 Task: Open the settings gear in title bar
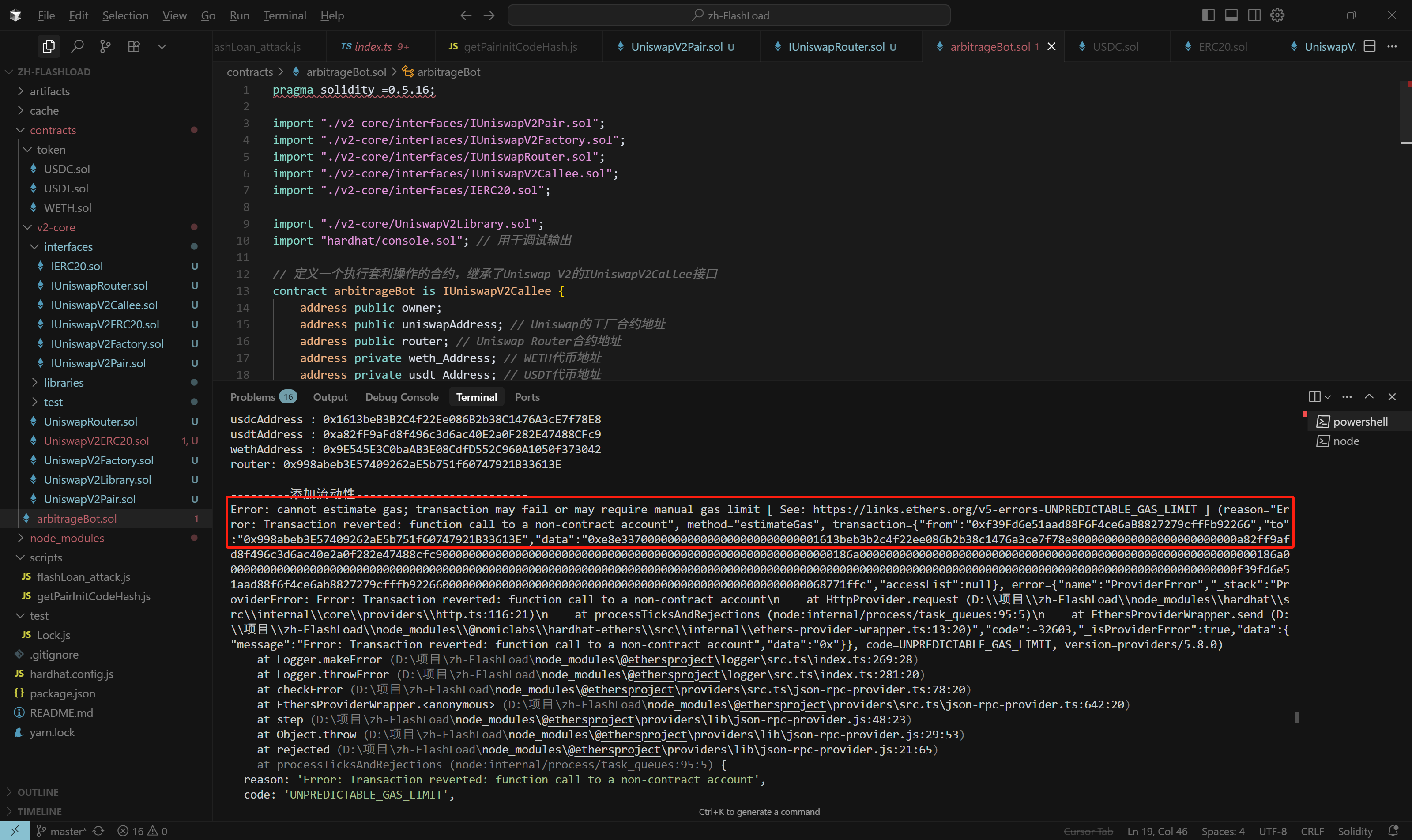pos(1277,15)
